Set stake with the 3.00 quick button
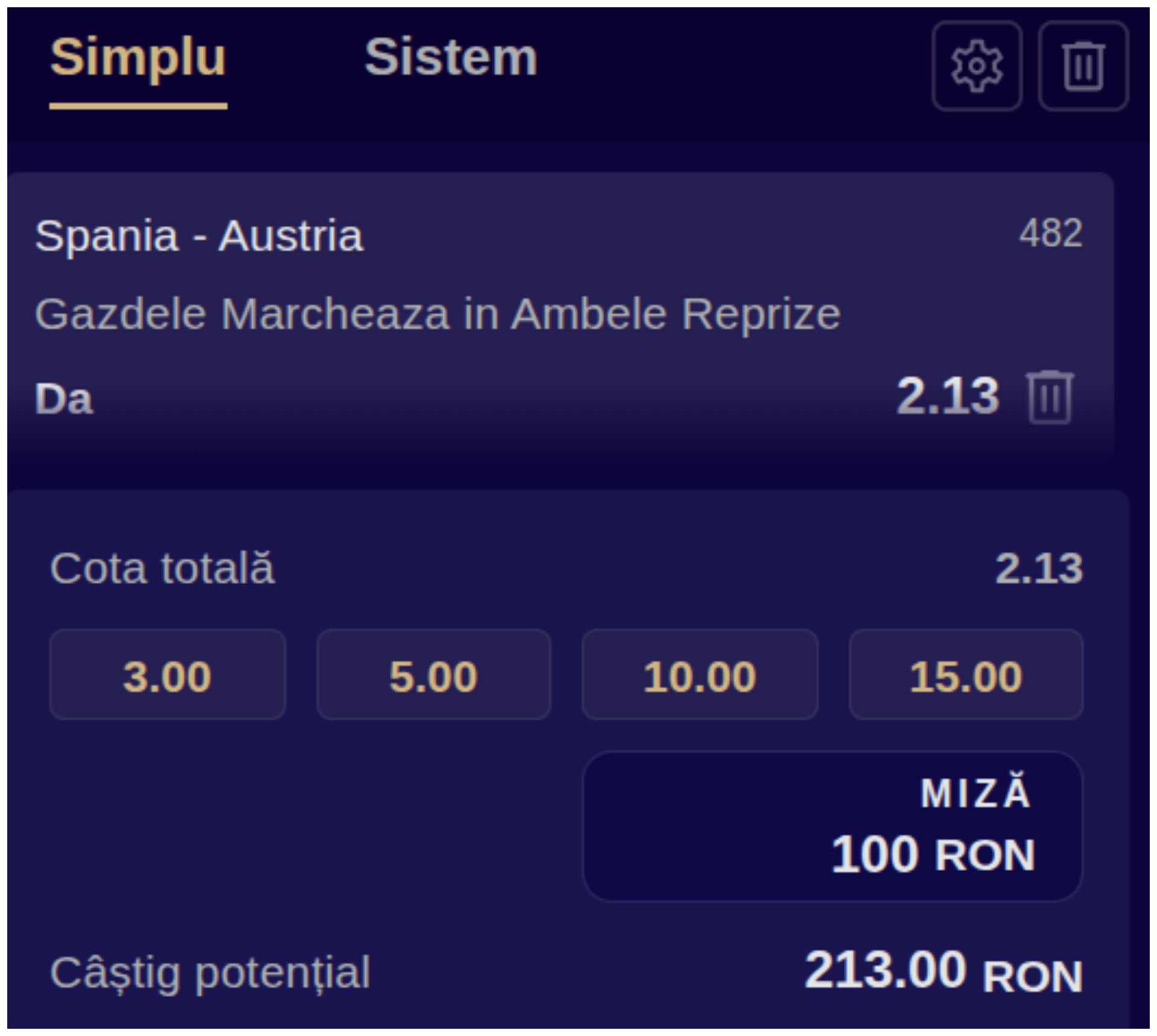This screenshot has width=1157, height=1036. point(168,675)
